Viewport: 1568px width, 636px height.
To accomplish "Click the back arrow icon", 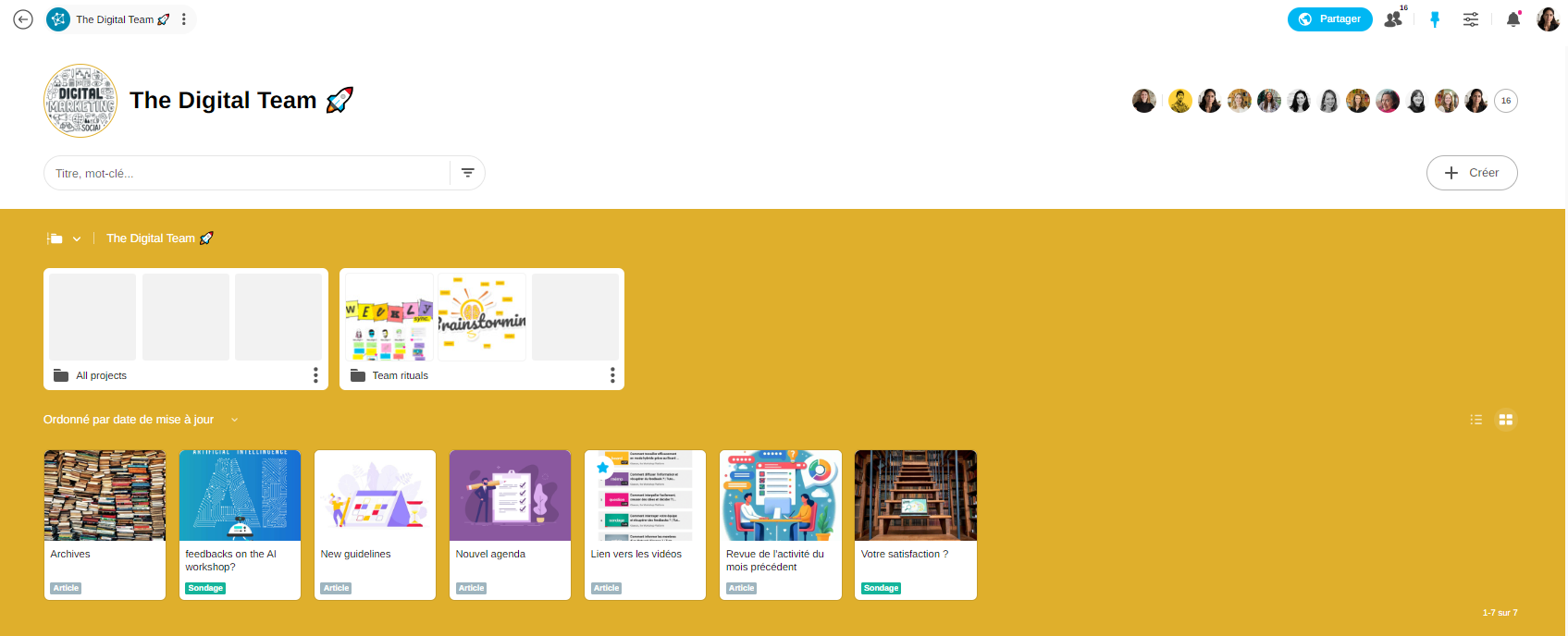I will click(23, 19).
